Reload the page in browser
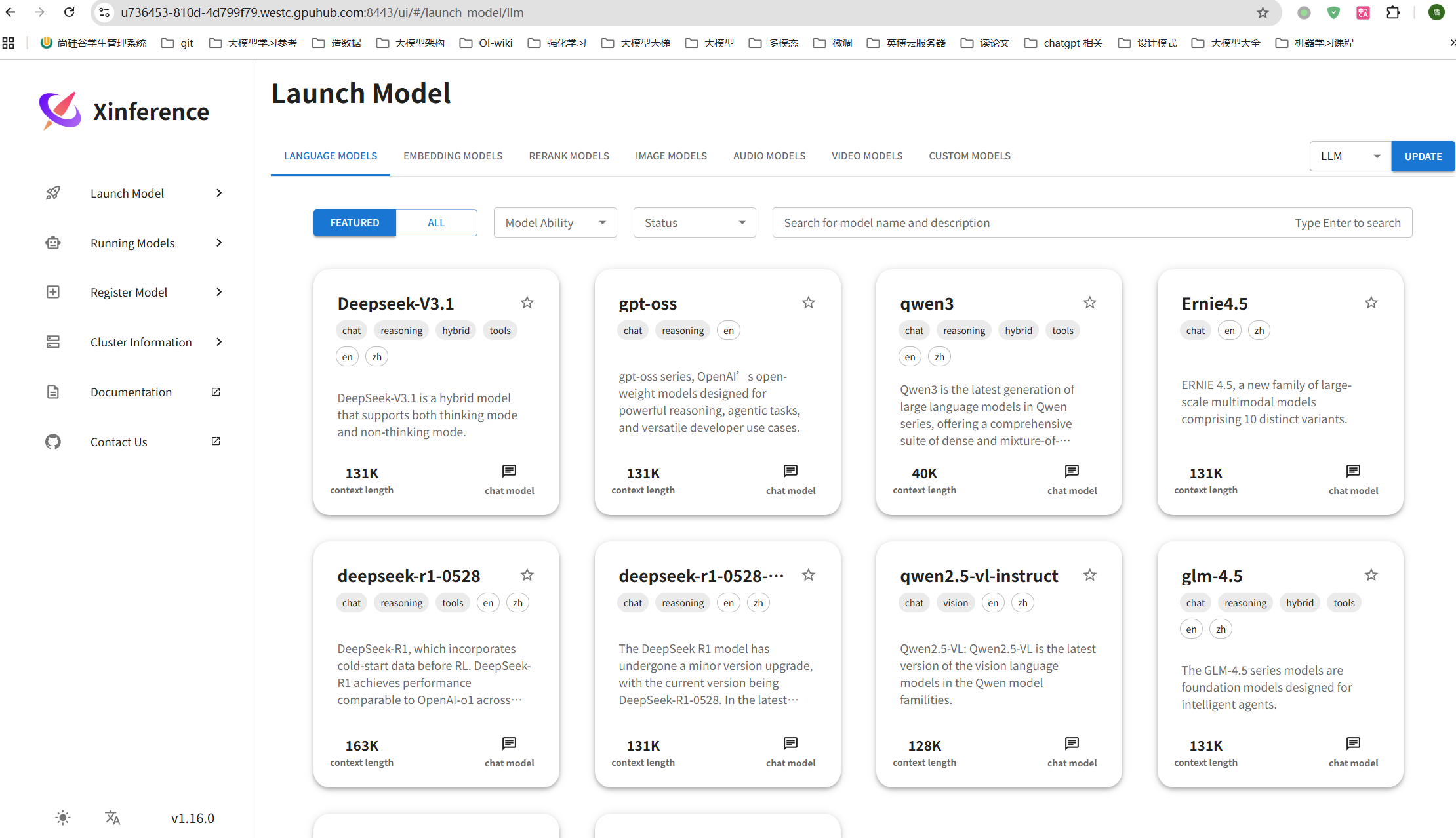 (70, 12)
